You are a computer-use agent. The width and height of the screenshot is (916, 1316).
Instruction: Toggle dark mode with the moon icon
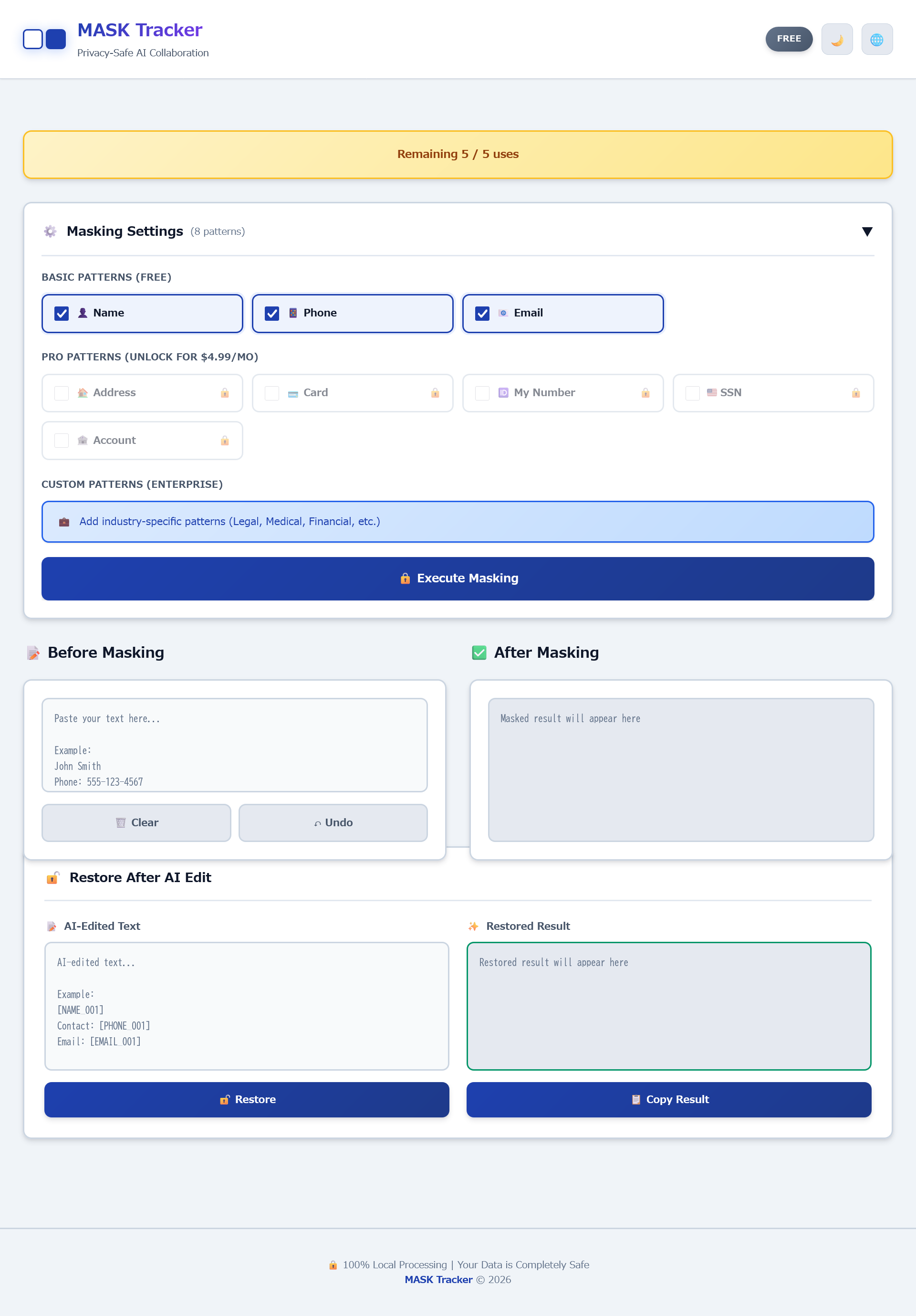[836, 40]
